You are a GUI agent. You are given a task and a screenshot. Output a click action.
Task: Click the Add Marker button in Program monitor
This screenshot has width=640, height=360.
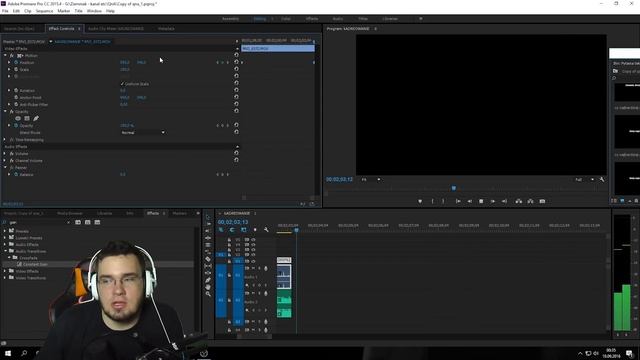click(420, 201)
